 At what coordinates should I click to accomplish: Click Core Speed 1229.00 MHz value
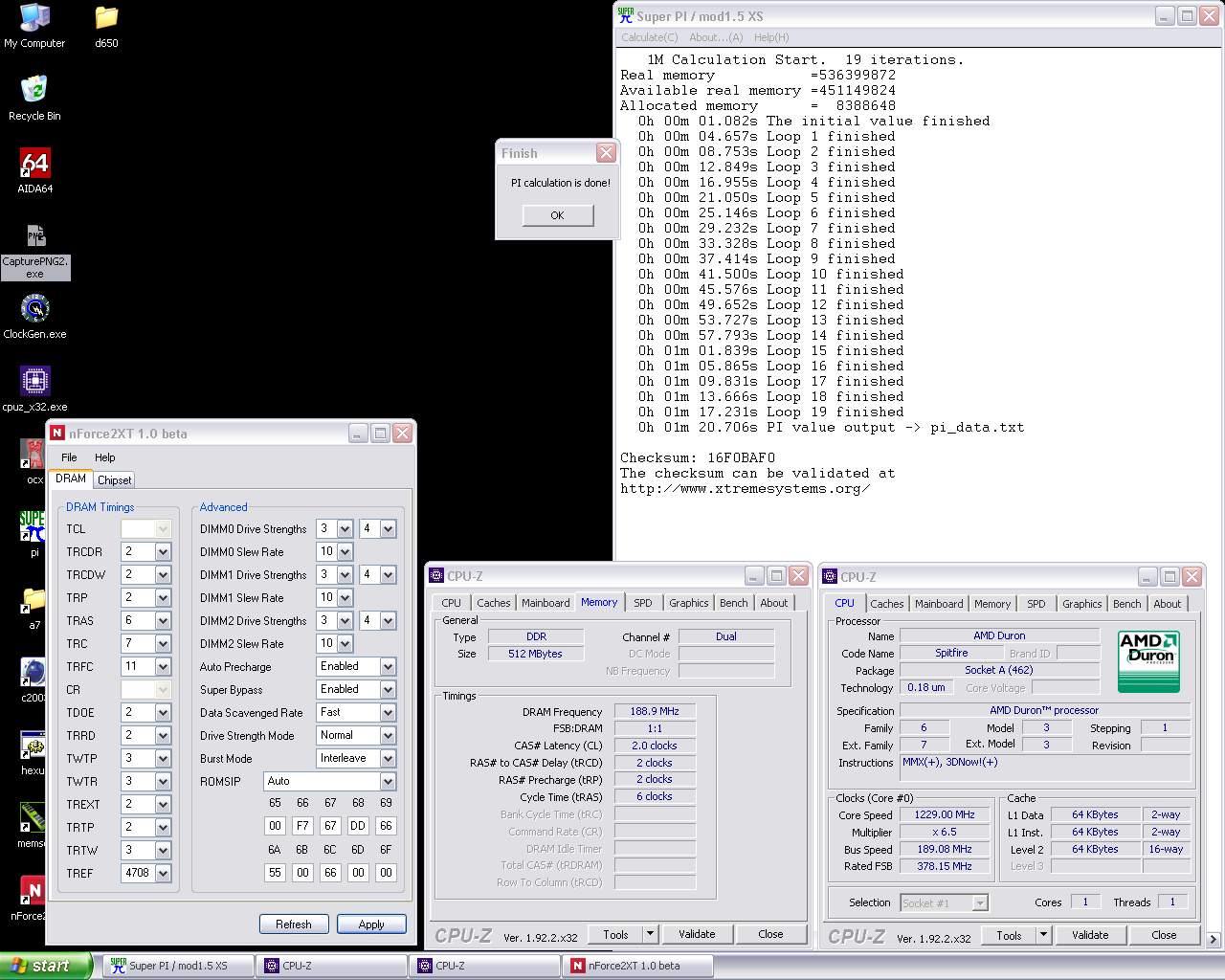click(x=945, y=814)
